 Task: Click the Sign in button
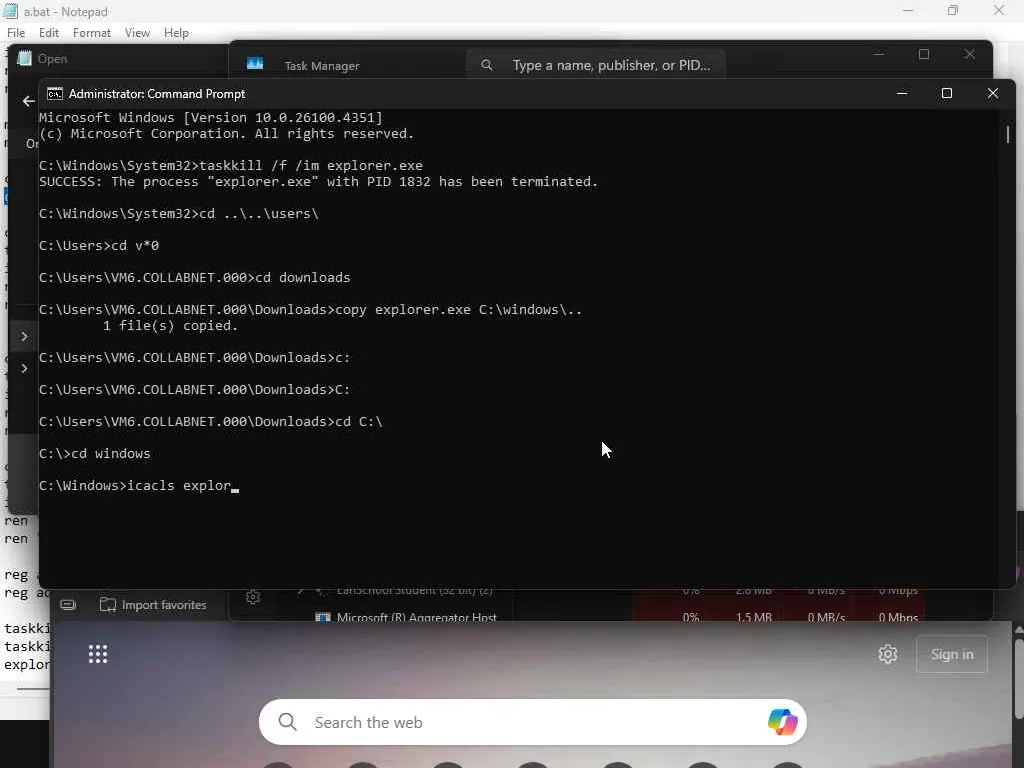pos(952,654)
